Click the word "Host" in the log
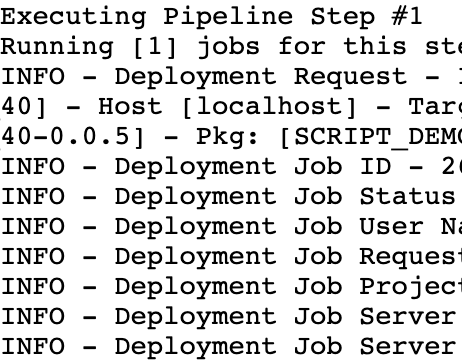The width and height of the screenshot is (462, 364). (x=130, y=107)
